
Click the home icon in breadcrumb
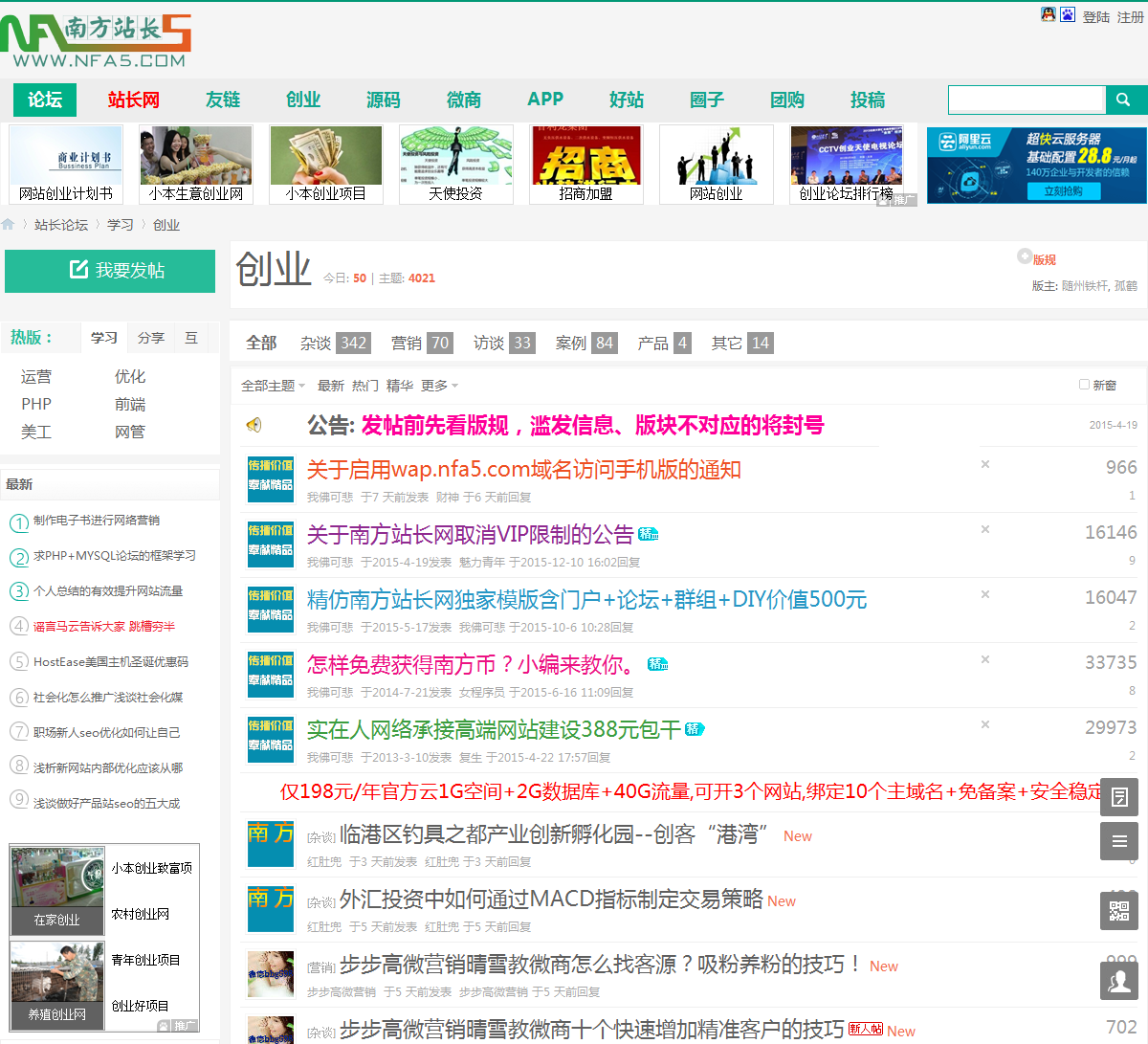pyautogui.click(x=9, y=224)
